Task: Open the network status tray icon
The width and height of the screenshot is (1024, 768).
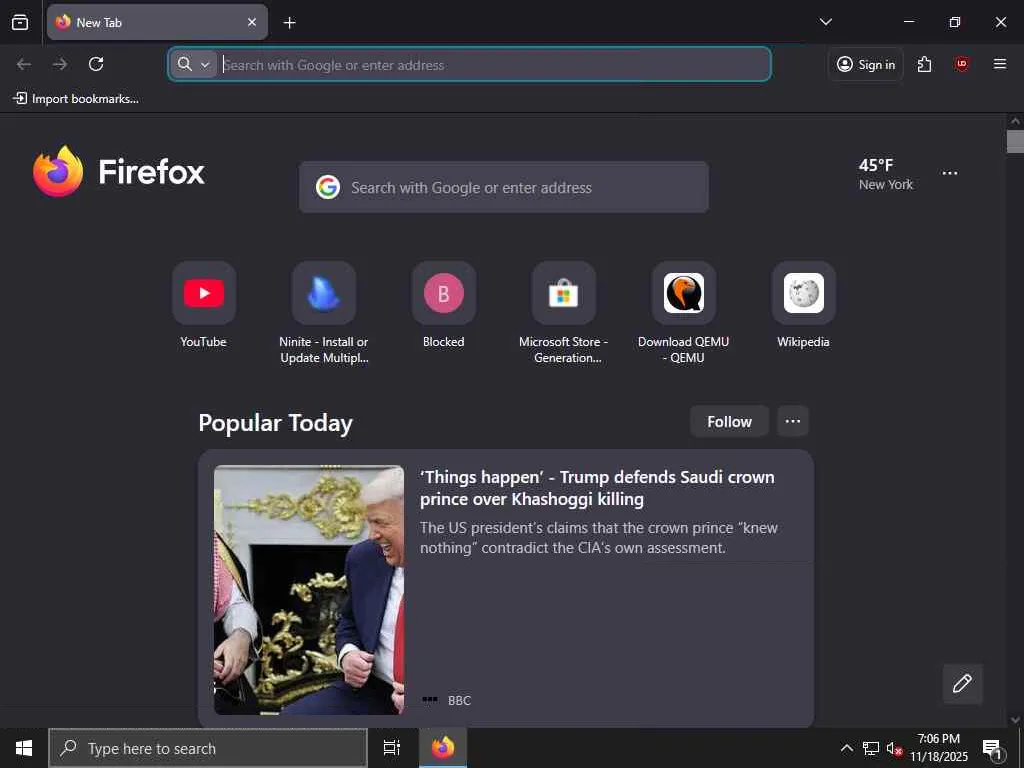Action: click(x=870, y=748)
